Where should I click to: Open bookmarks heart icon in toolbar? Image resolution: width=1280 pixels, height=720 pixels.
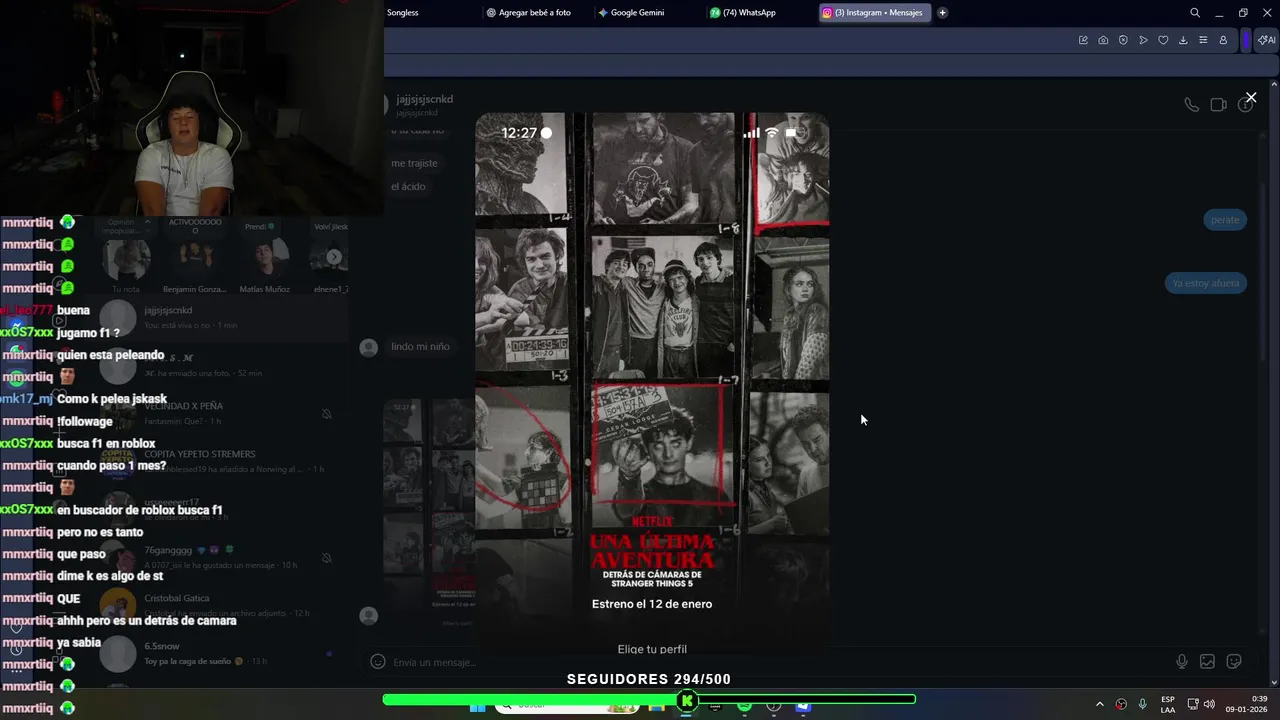coord(1163,40)
